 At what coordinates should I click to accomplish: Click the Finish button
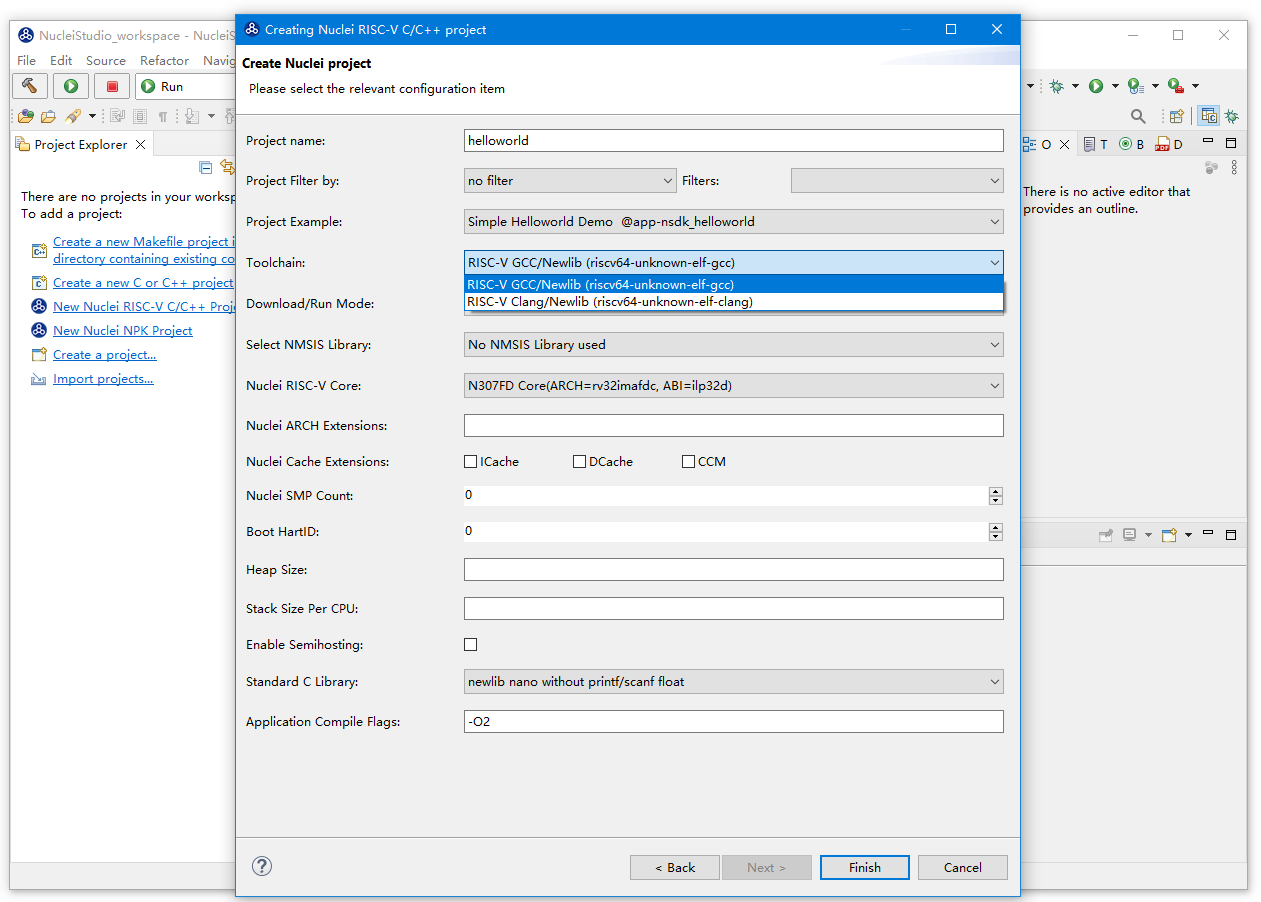point(864,867)
